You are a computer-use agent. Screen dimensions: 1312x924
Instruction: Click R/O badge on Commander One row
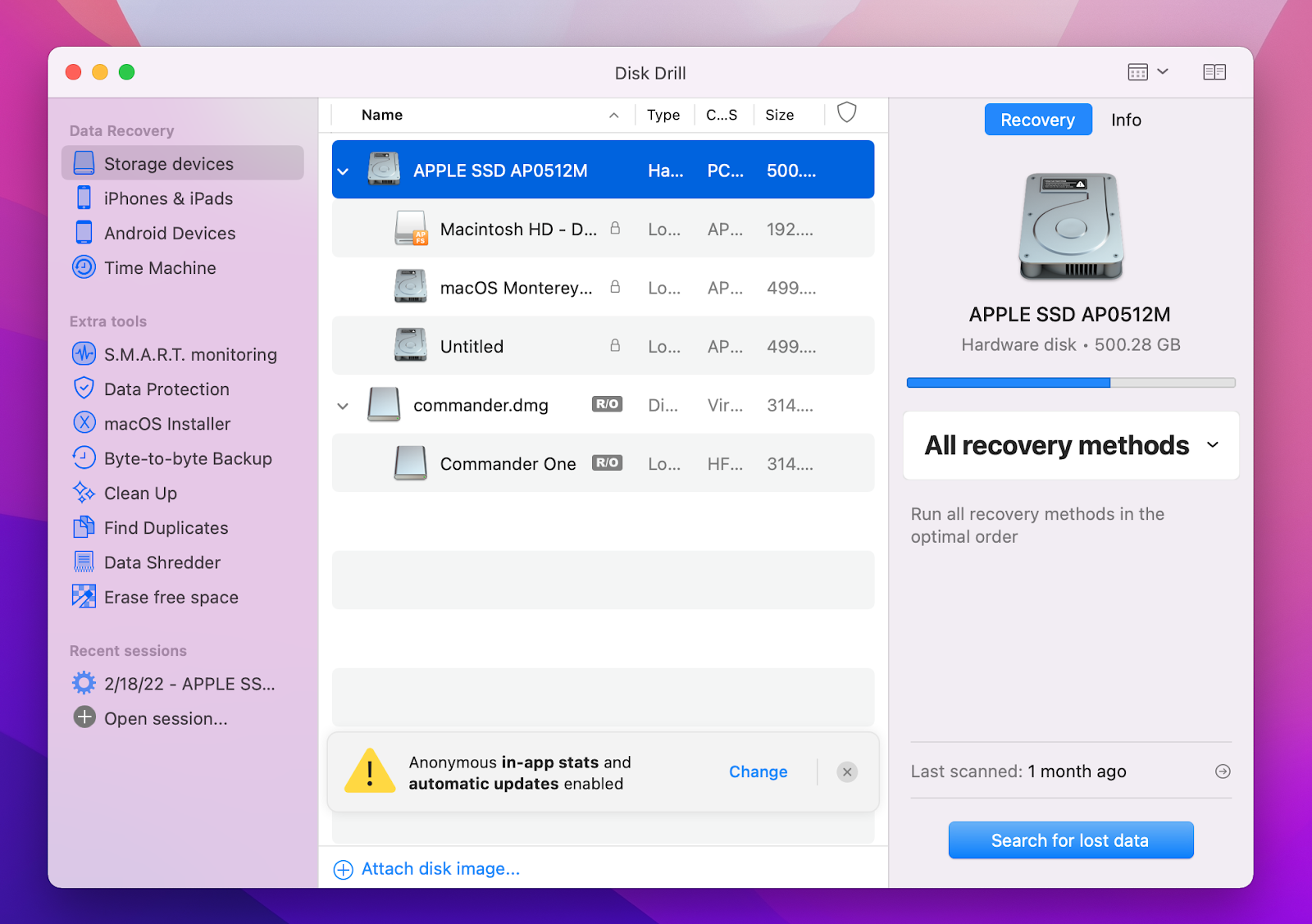(608, 462)
